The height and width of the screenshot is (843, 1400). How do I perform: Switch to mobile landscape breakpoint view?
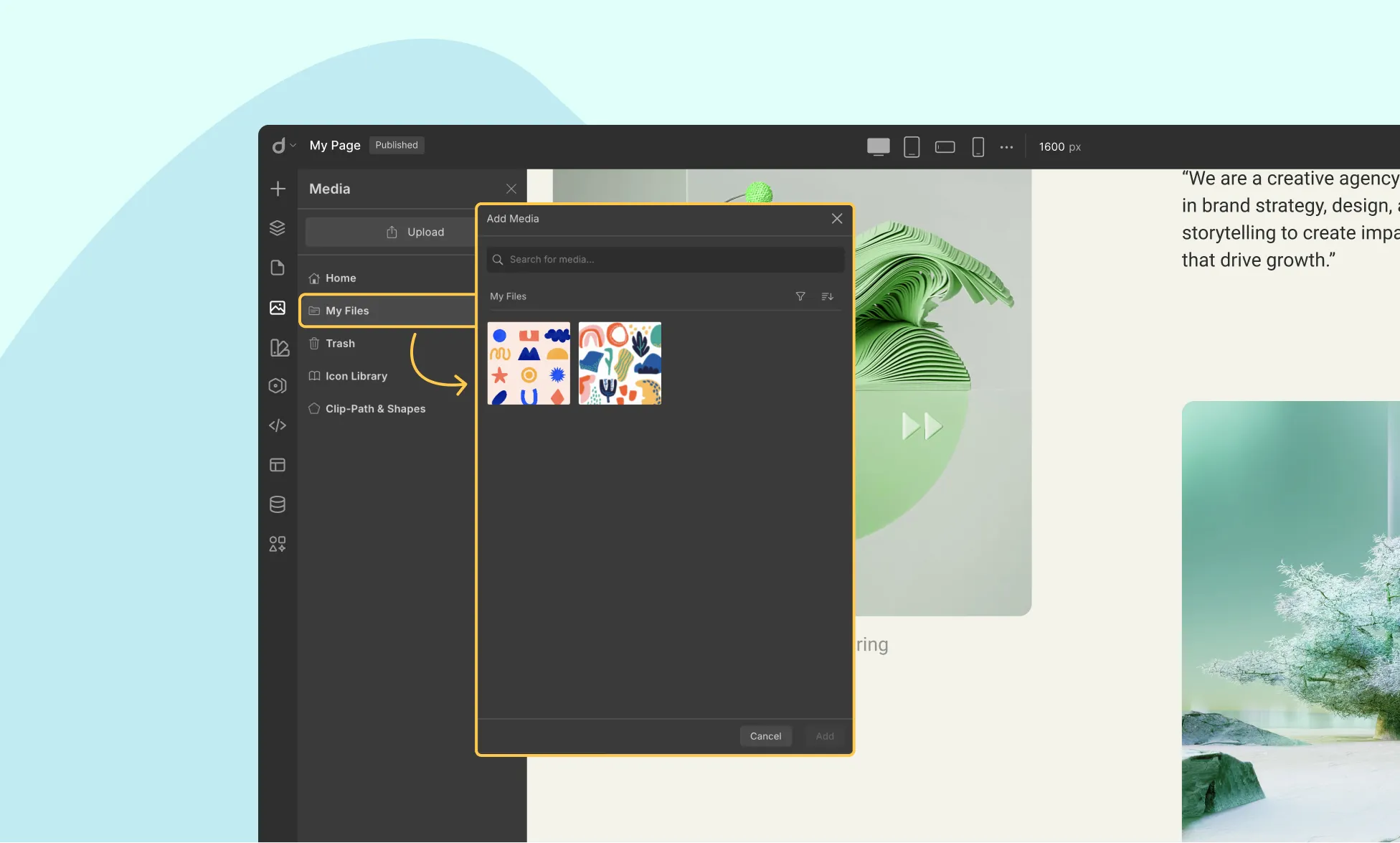[x=945, y=146]
